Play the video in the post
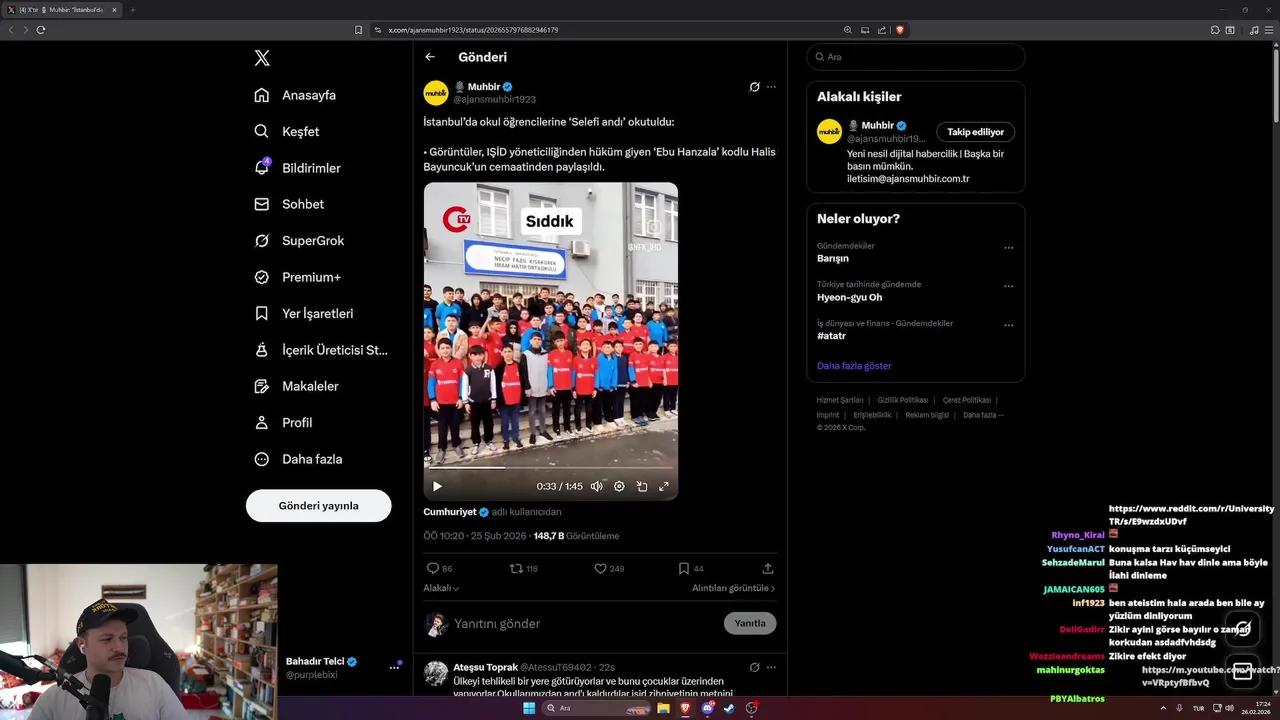Image resolution: width=1280 pixels, height=720 pixels. 437,486
